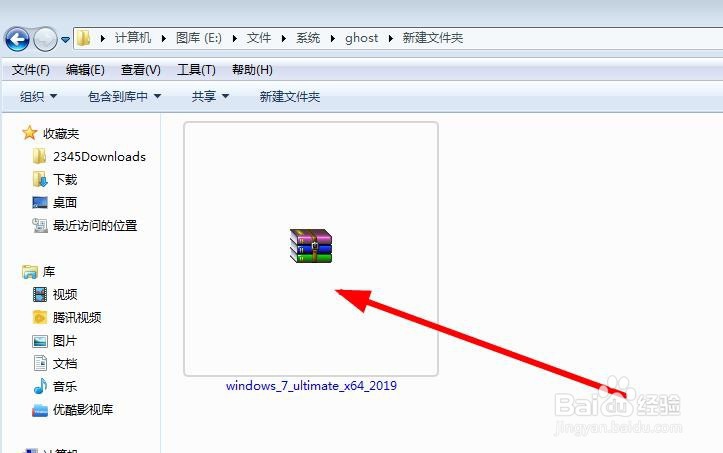The image size is (723, 453).
Task: Open the 音乐 library
Action: (x=65, y=387)
